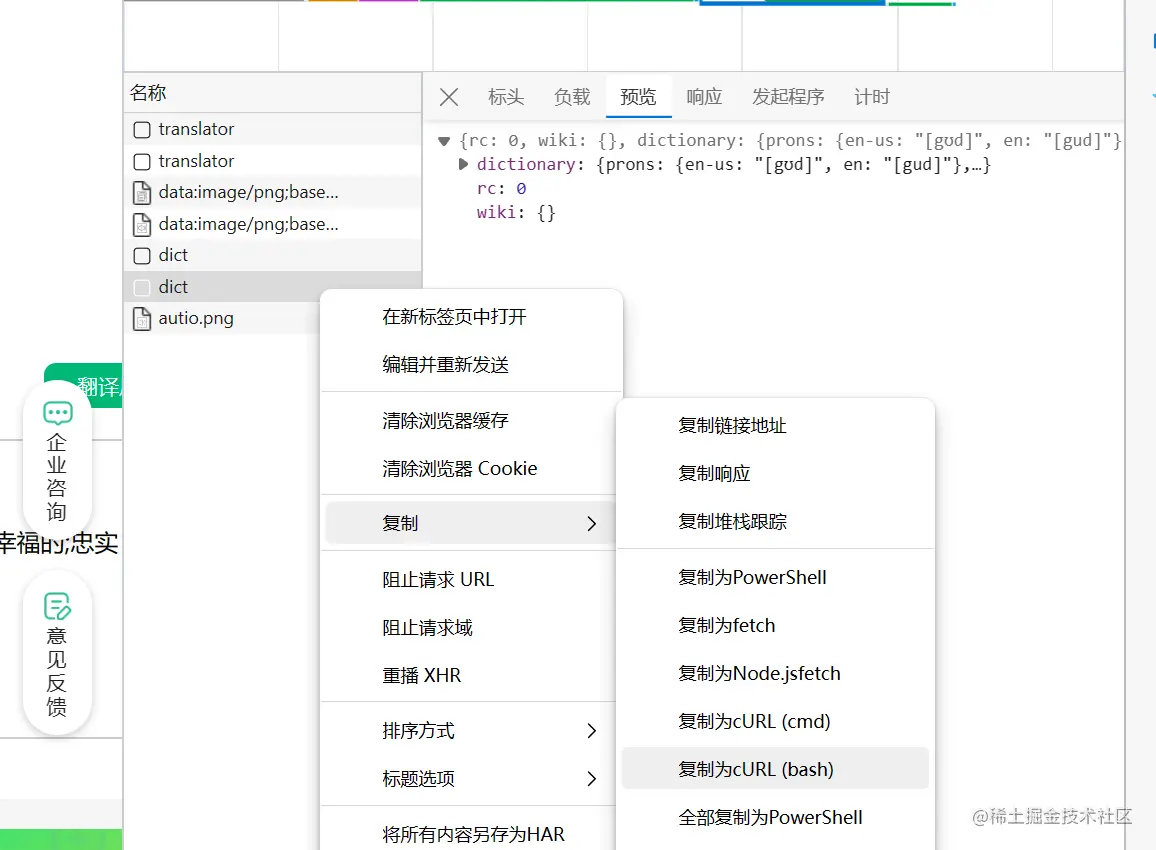The image size is (1156, 850).
Task: Expand the 排序方式 submenu arrow
Action: [x=591, y=731]
